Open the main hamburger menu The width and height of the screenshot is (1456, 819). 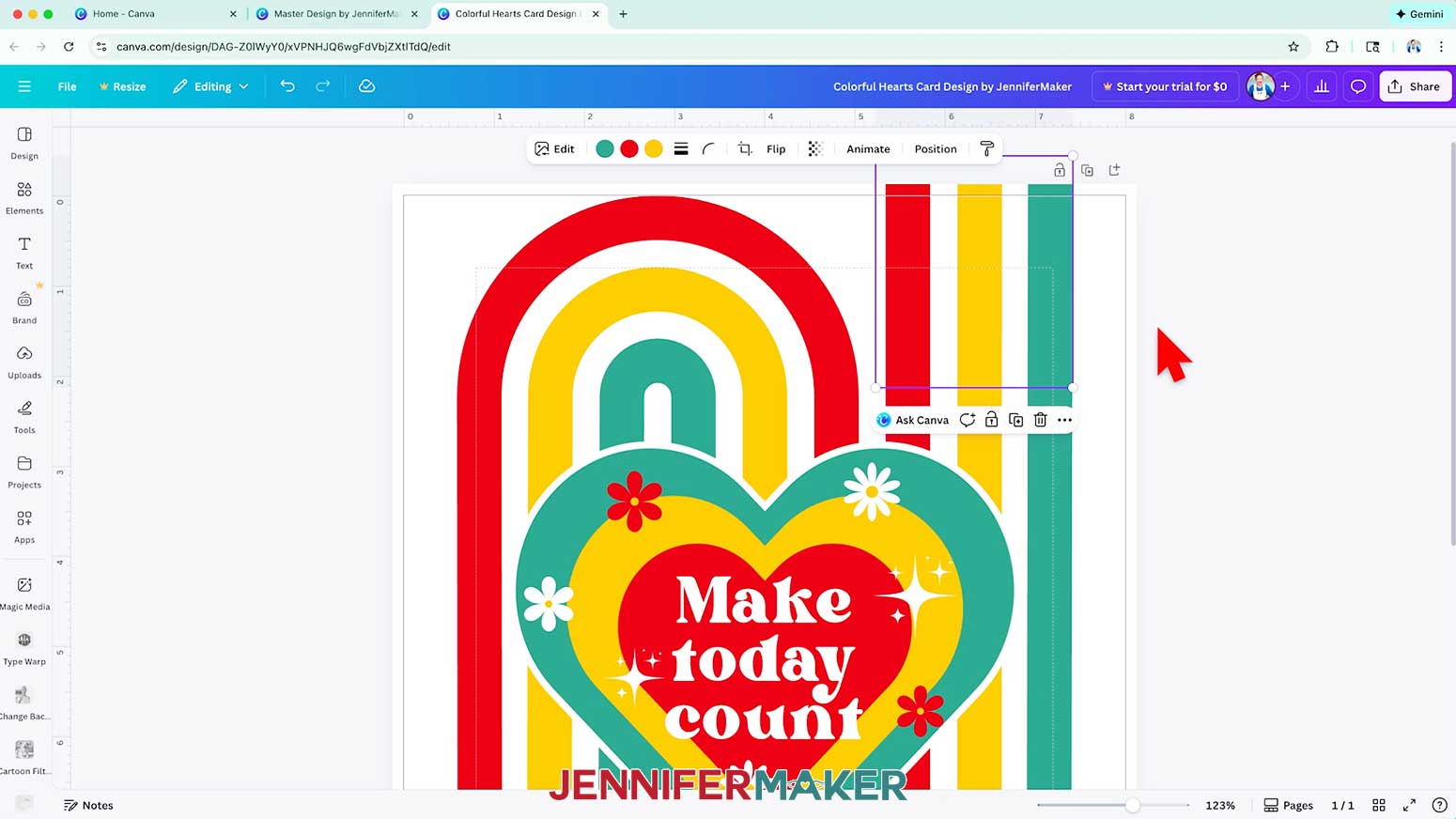(x=24, y=86)
